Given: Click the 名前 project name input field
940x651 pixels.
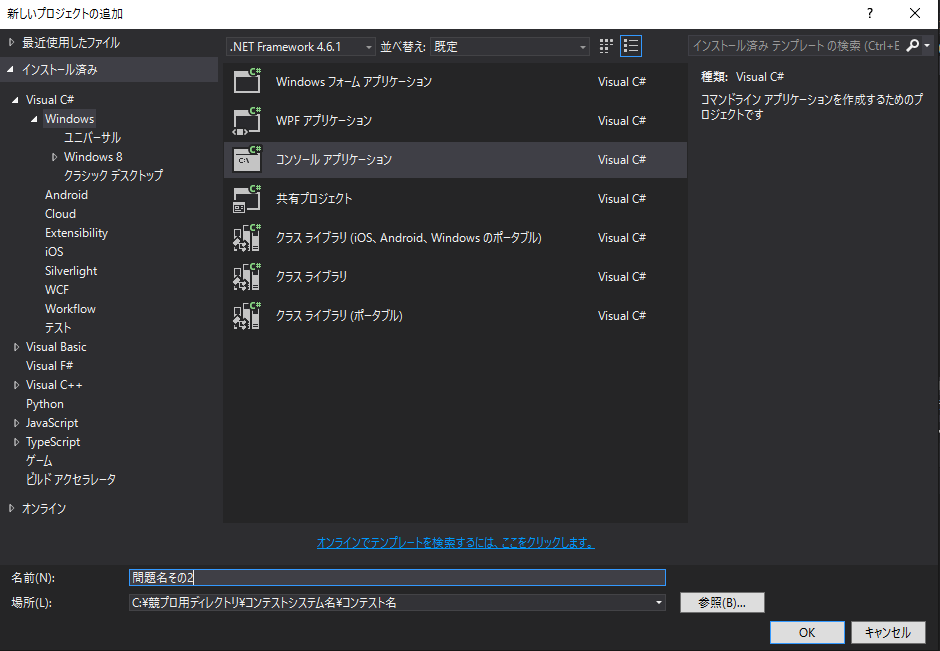Looking at the screenshot, I should (x=397, y=577).
